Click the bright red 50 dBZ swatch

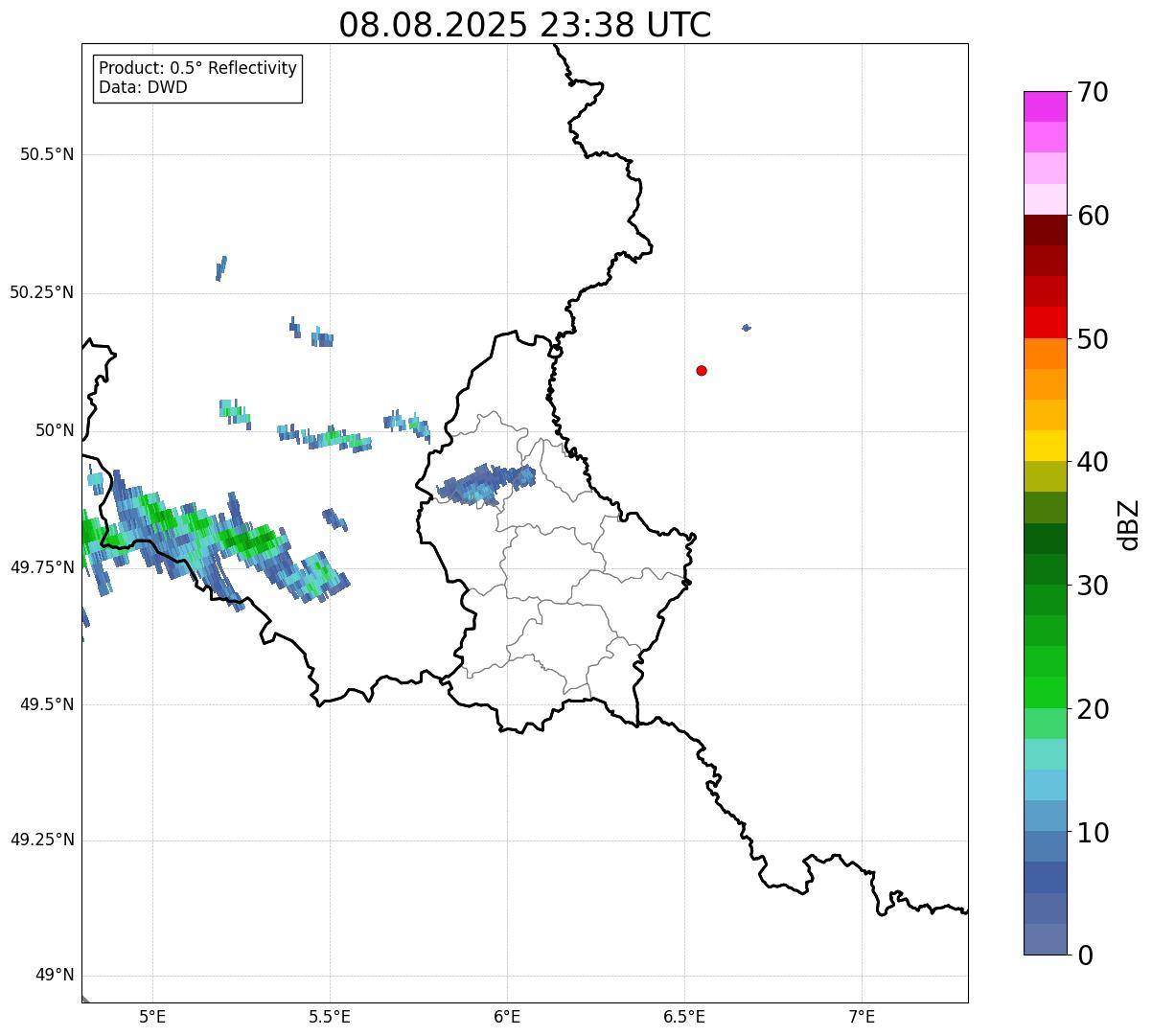(1045, 323)
